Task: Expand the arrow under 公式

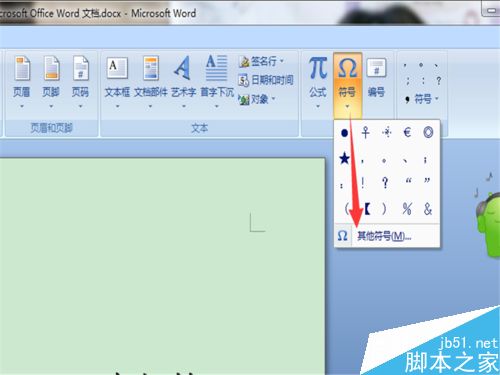Action: tap(318, 107)
